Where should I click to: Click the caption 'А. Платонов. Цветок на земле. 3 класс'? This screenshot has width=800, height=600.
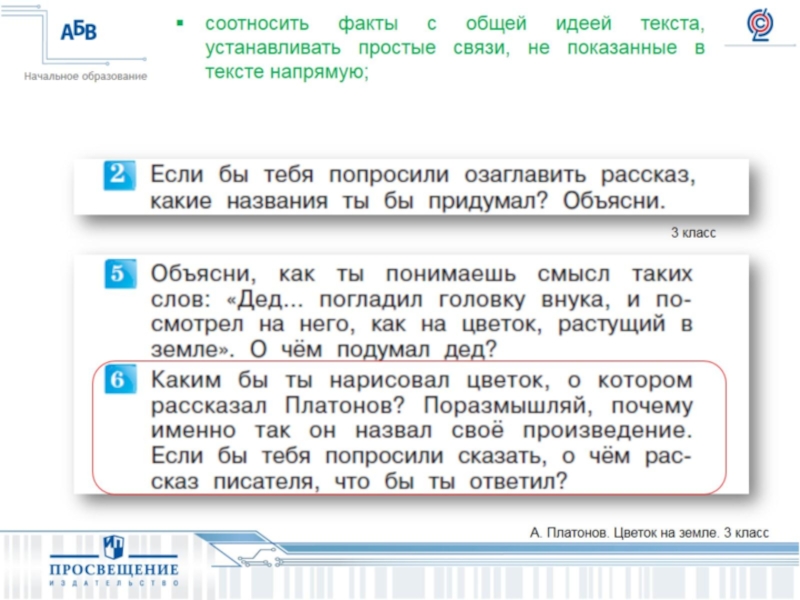click(x=649, y=533)
